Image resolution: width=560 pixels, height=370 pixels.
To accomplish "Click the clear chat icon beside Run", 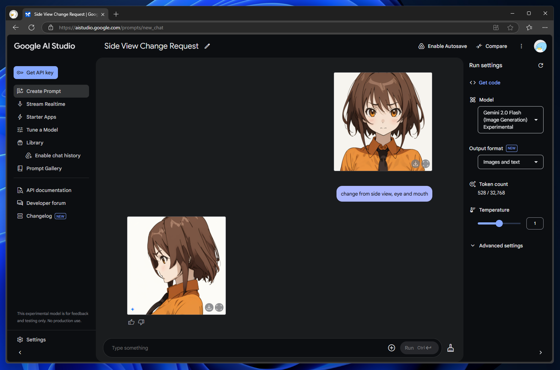I will (450, 348).
